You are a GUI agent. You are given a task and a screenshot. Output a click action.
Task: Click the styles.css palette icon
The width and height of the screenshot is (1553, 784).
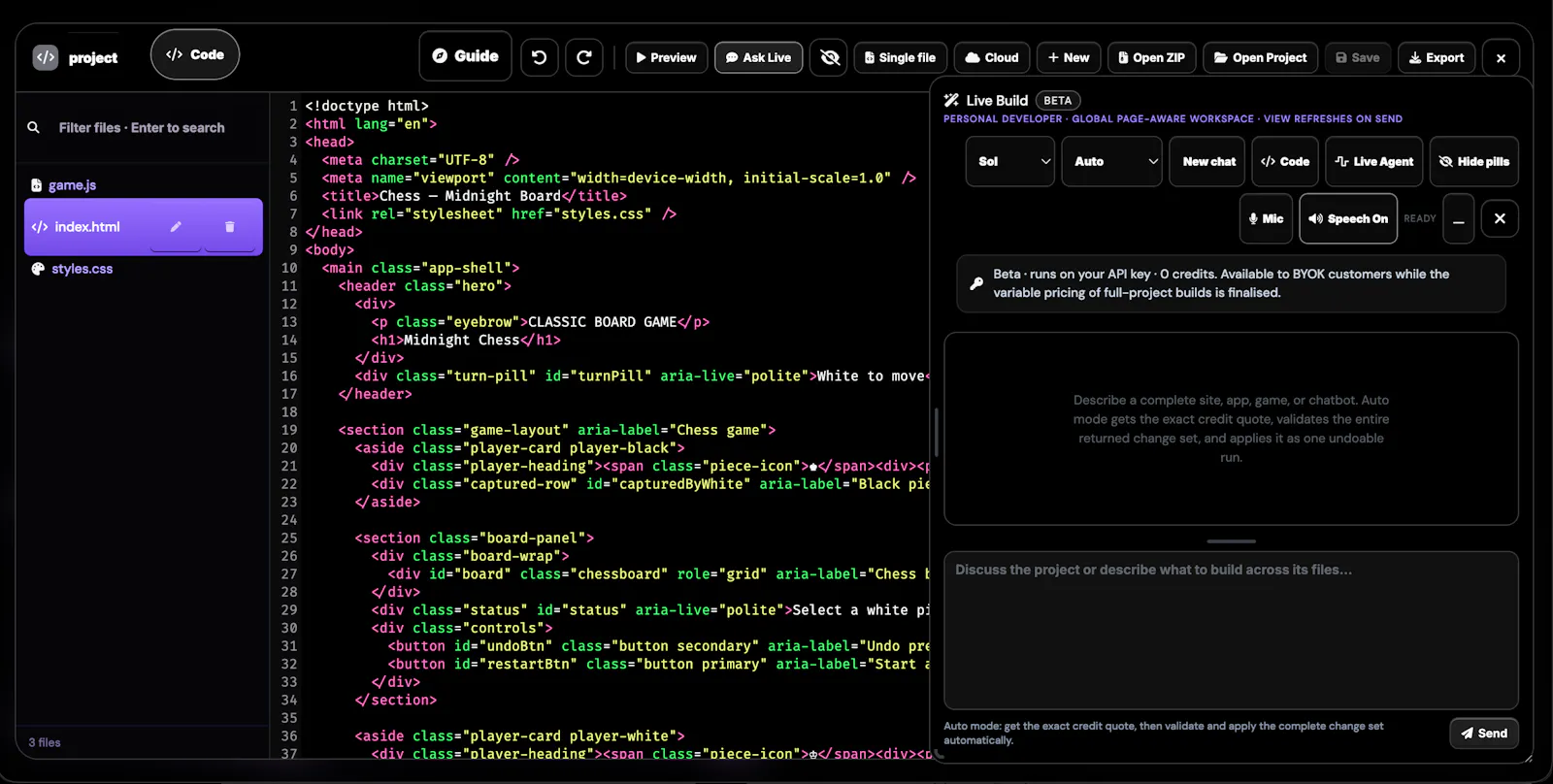point(38,269)
